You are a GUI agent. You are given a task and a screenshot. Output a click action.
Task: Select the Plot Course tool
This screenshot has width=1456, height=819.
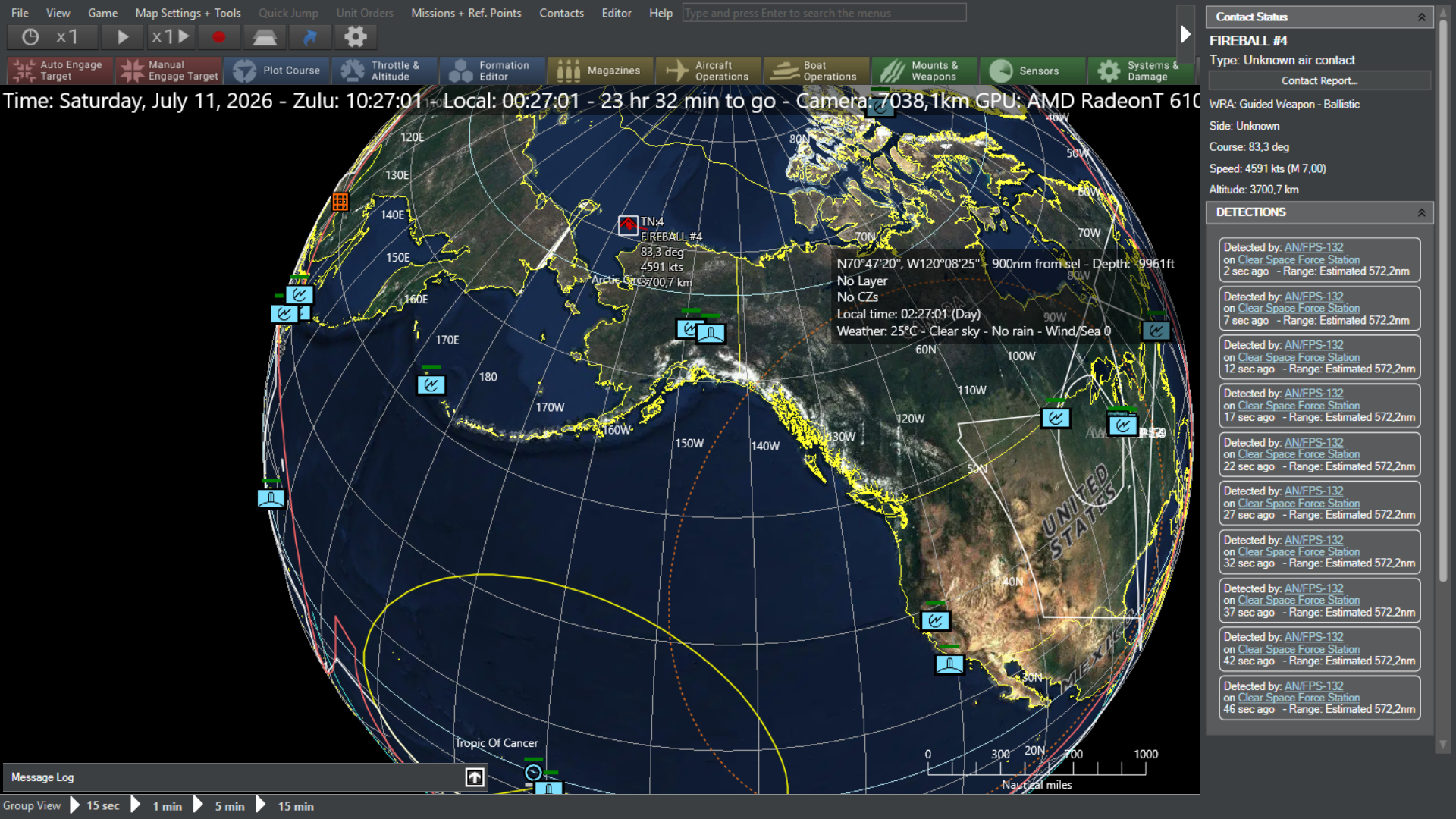point(277,71)
